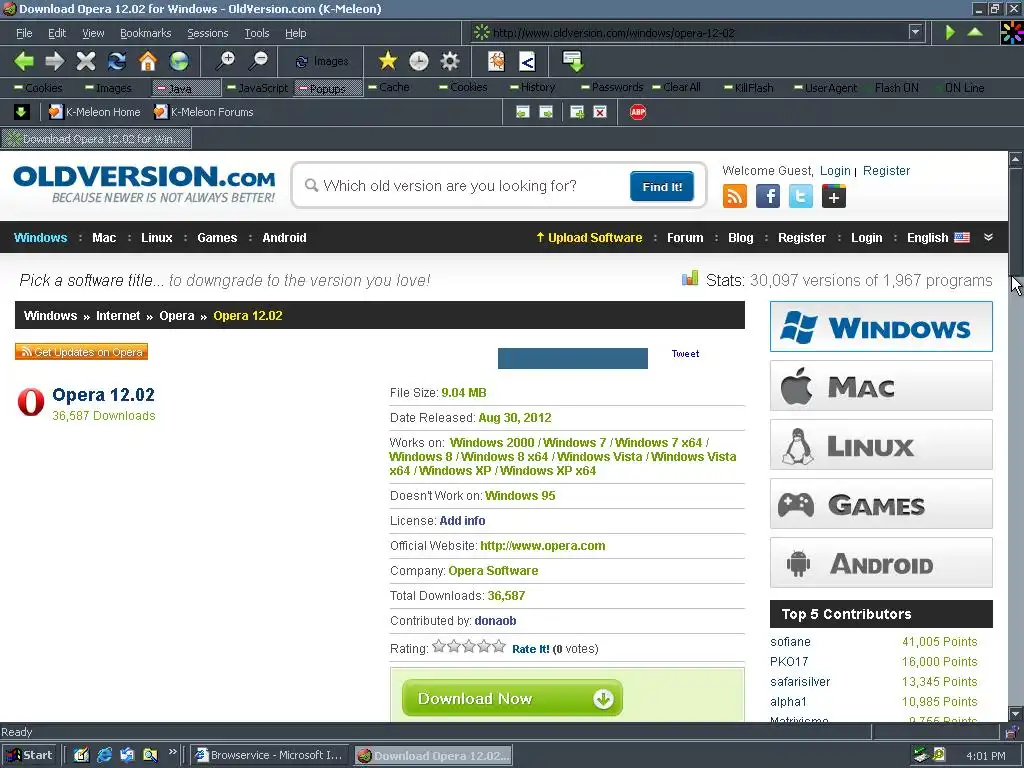Expand the double-chevron menu after English
Viewport: 1024px width, 768px height.
pyautogui.click(x=989, y=237)
